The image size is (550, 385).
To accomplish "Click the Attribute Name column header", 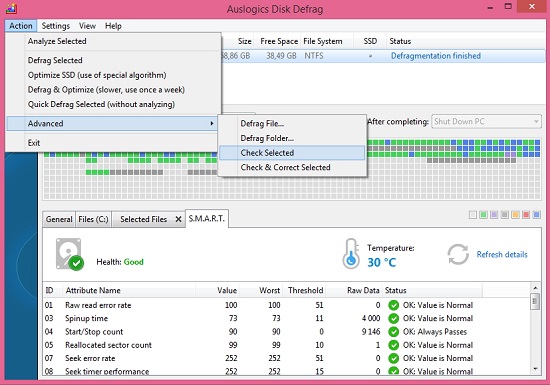I will [129, 290].
